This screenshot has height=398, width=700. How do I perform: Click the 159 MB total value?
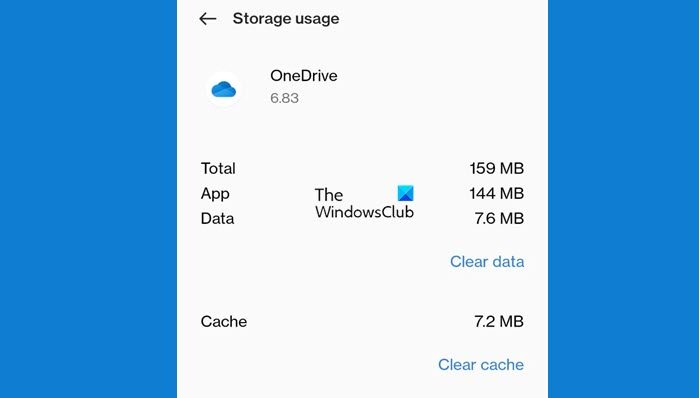pyautogui.click(x=496, y=169)
